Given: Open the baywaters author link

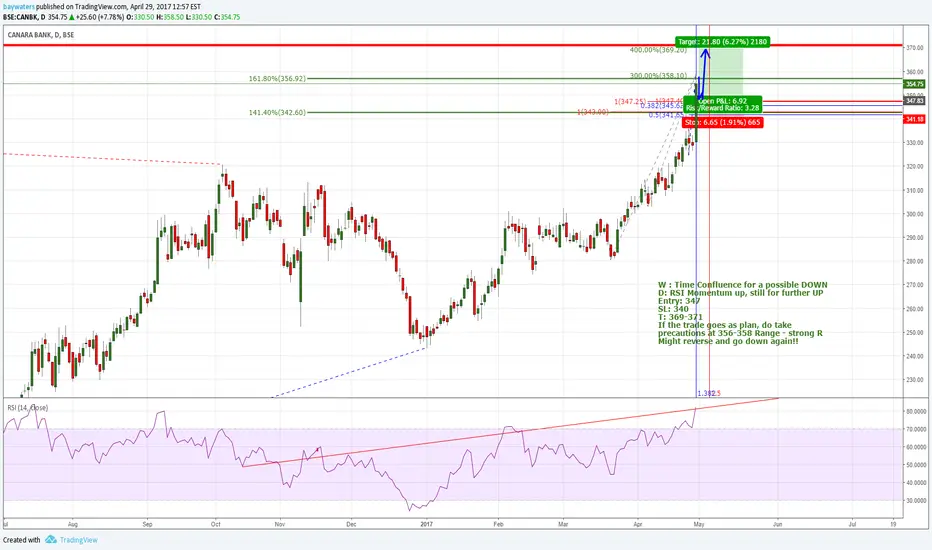Looking at the screenshot, I should 18,7.
